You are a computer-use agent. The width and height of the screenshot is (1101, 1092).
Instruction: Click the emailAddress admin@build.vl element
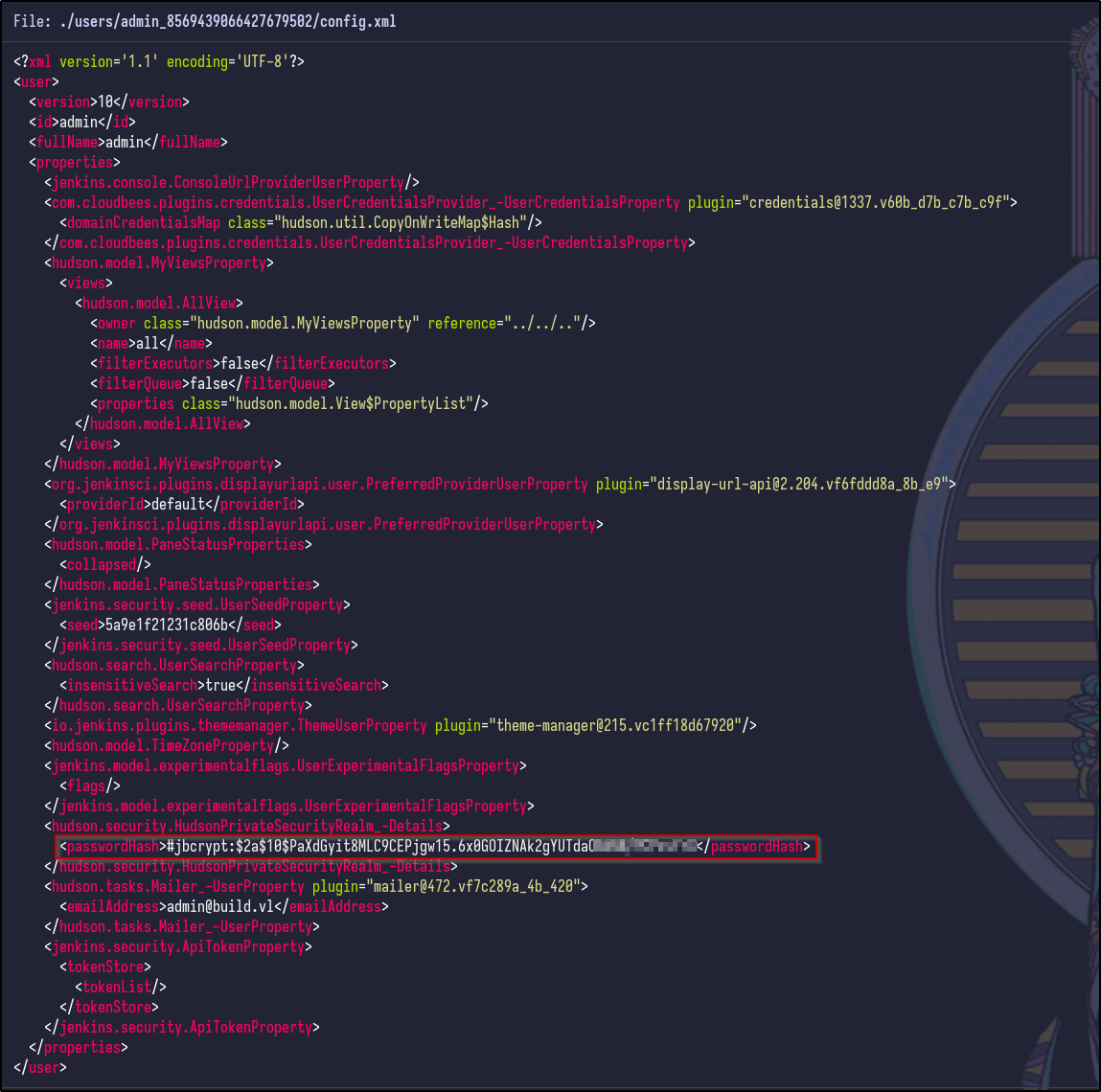[224, 906]
